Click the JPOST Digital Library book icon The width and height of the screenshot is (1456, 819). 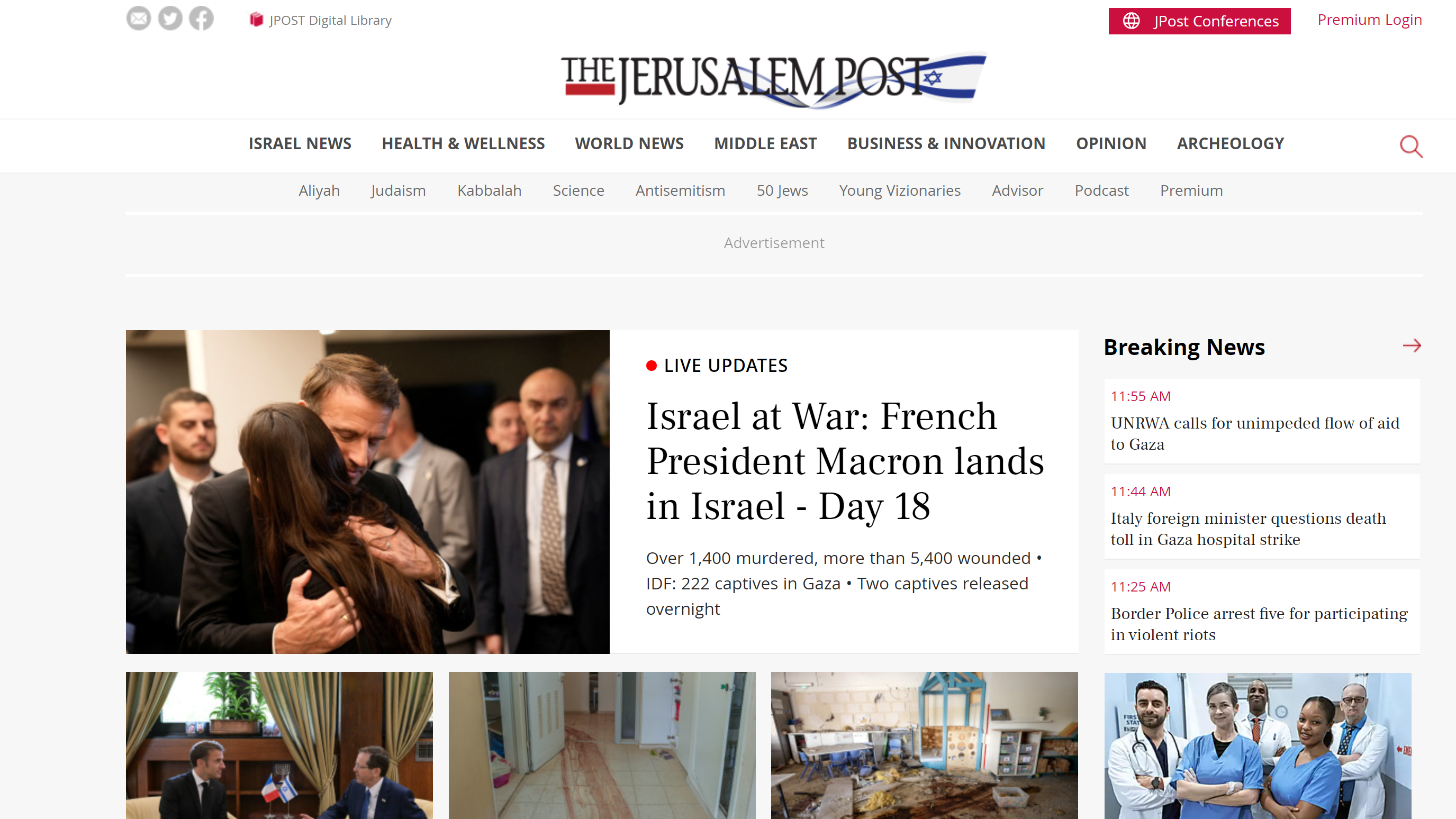[256, 20]
